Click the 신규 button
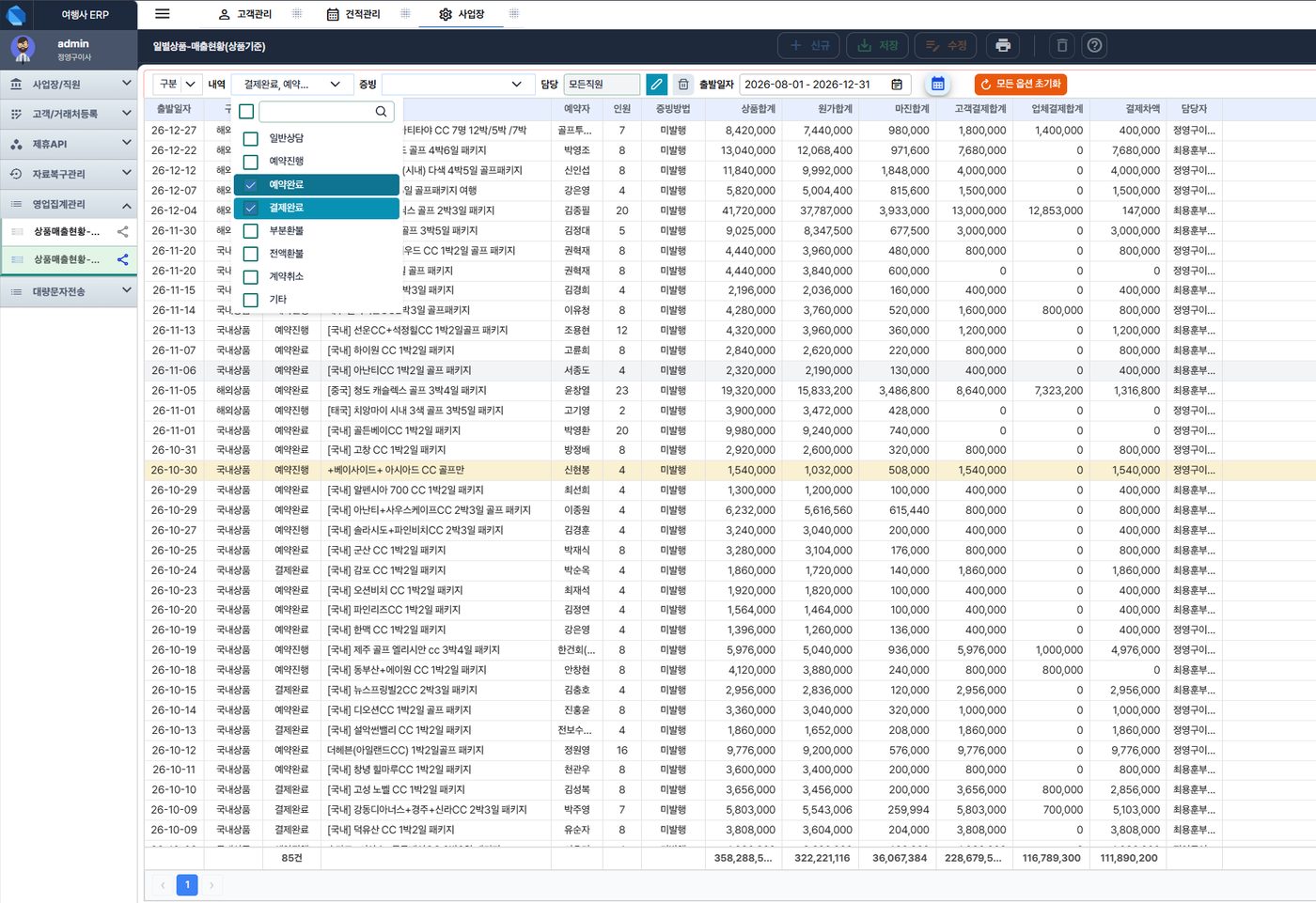Screen dimensions: 1316x903 tap(810, 45)
